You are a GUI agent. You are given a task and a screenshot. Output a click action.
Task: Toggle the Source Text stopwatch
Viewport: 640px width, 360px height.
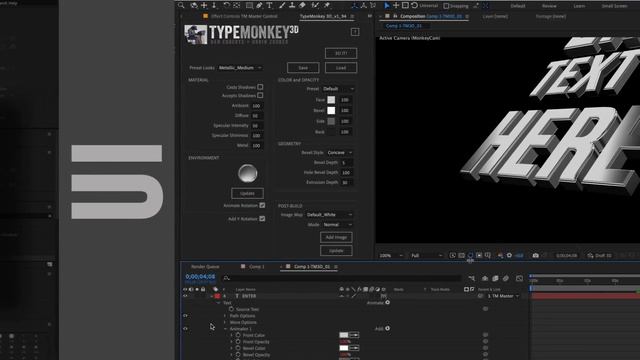pyautogui.click(x=231, y=309)
